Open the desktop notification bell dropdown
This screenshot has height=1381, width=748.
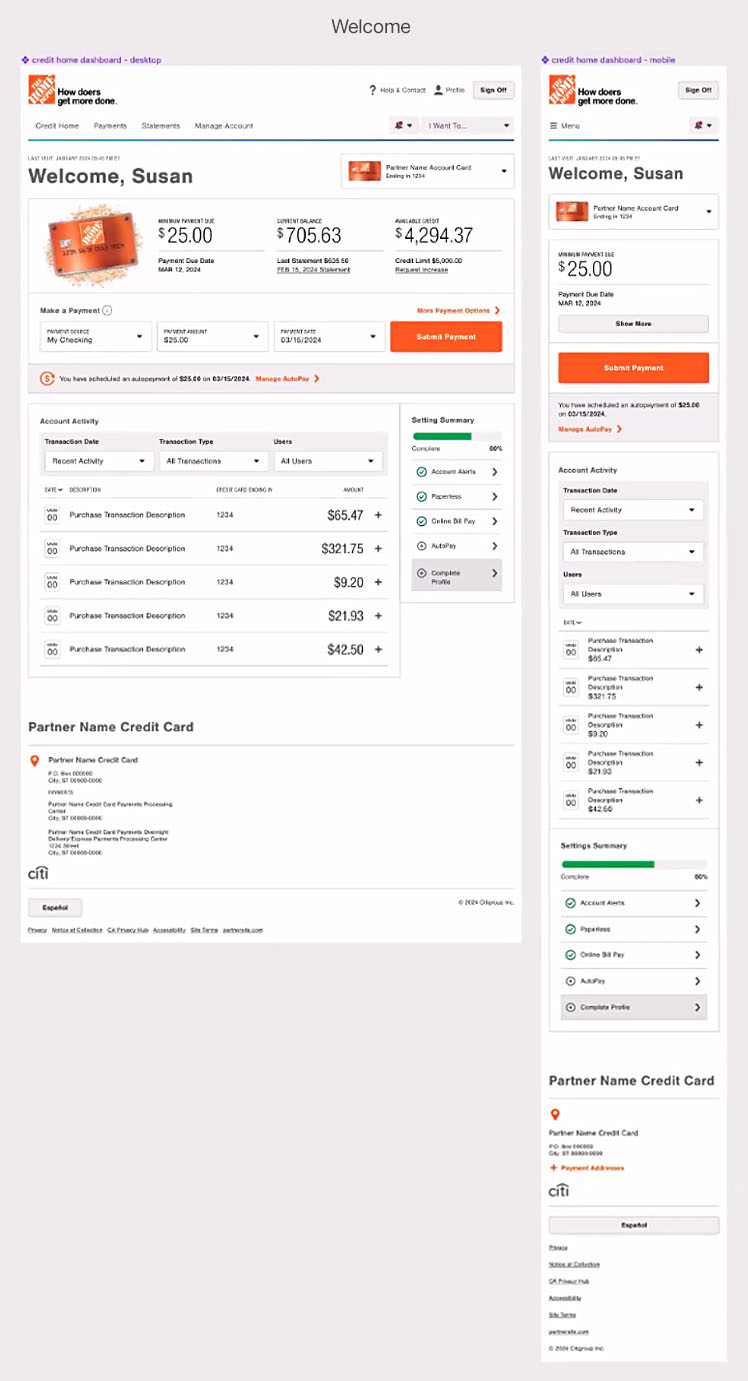pos(404,126)
